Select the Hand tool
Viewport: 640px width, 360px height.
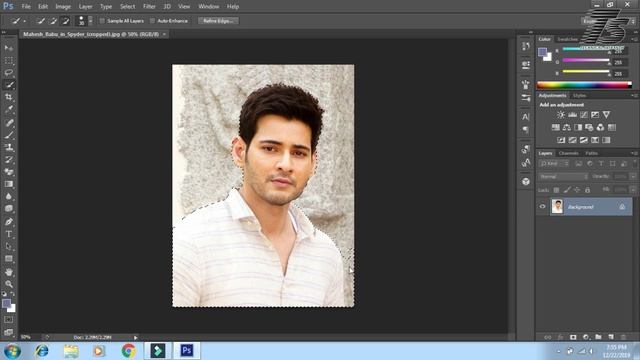click(9, 272)
